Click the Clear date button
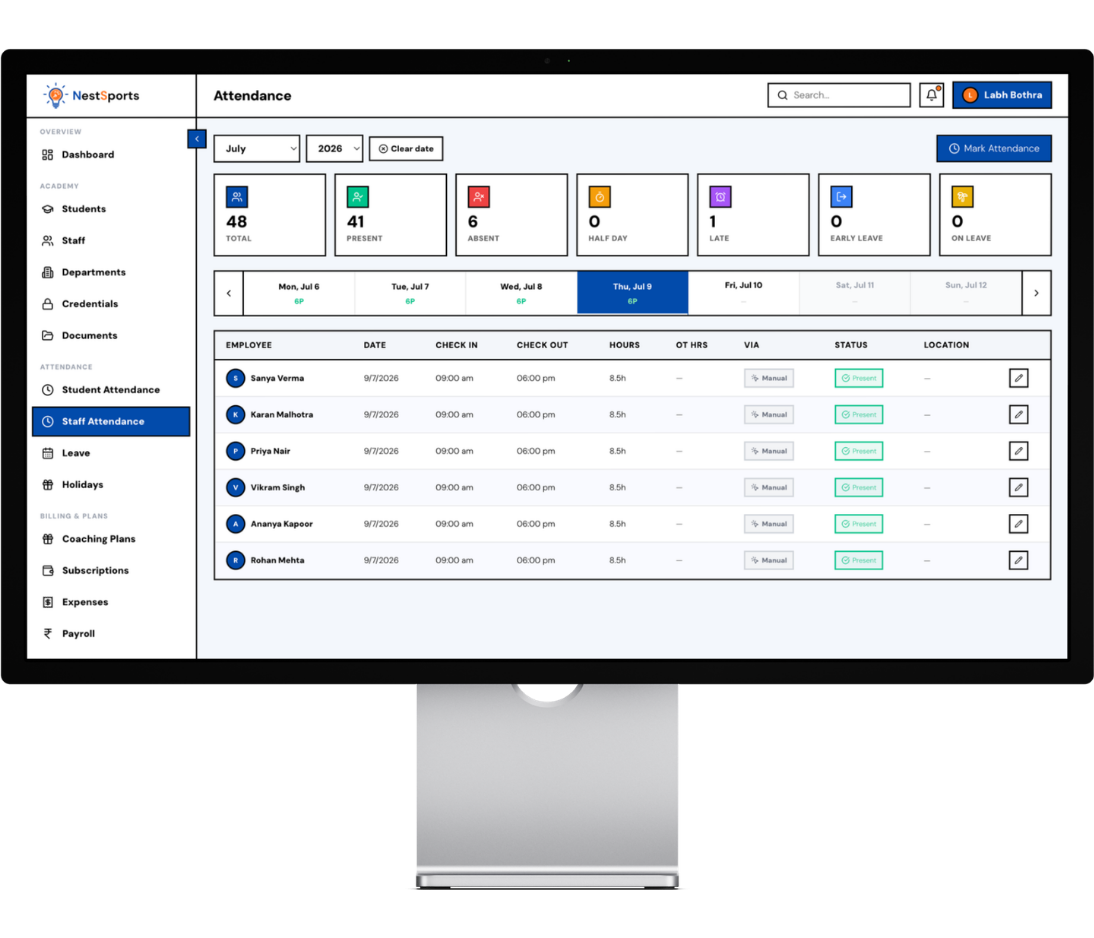Image resolution: width=1094 pixels, height=938 pixels. coord(406,149)
